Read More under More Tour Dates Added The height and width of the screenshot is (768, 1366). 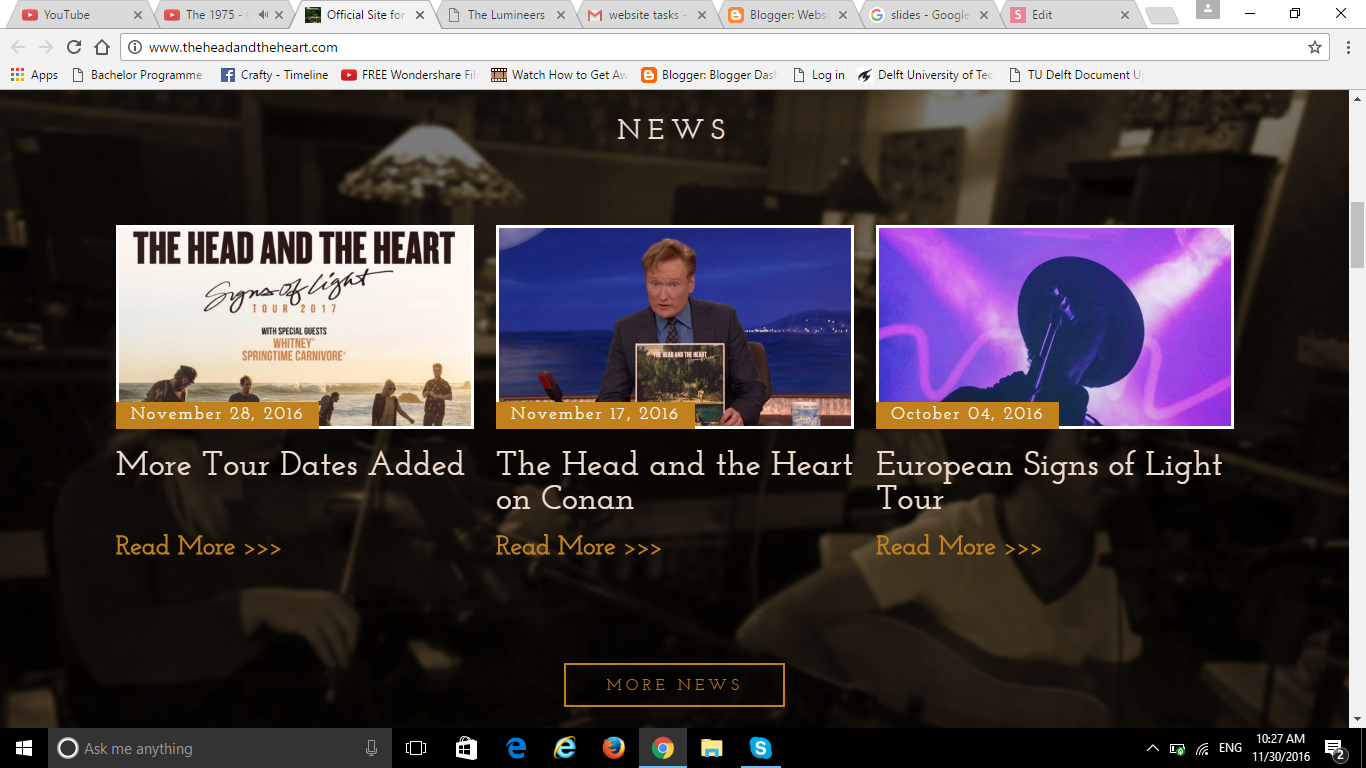(198, 546)
